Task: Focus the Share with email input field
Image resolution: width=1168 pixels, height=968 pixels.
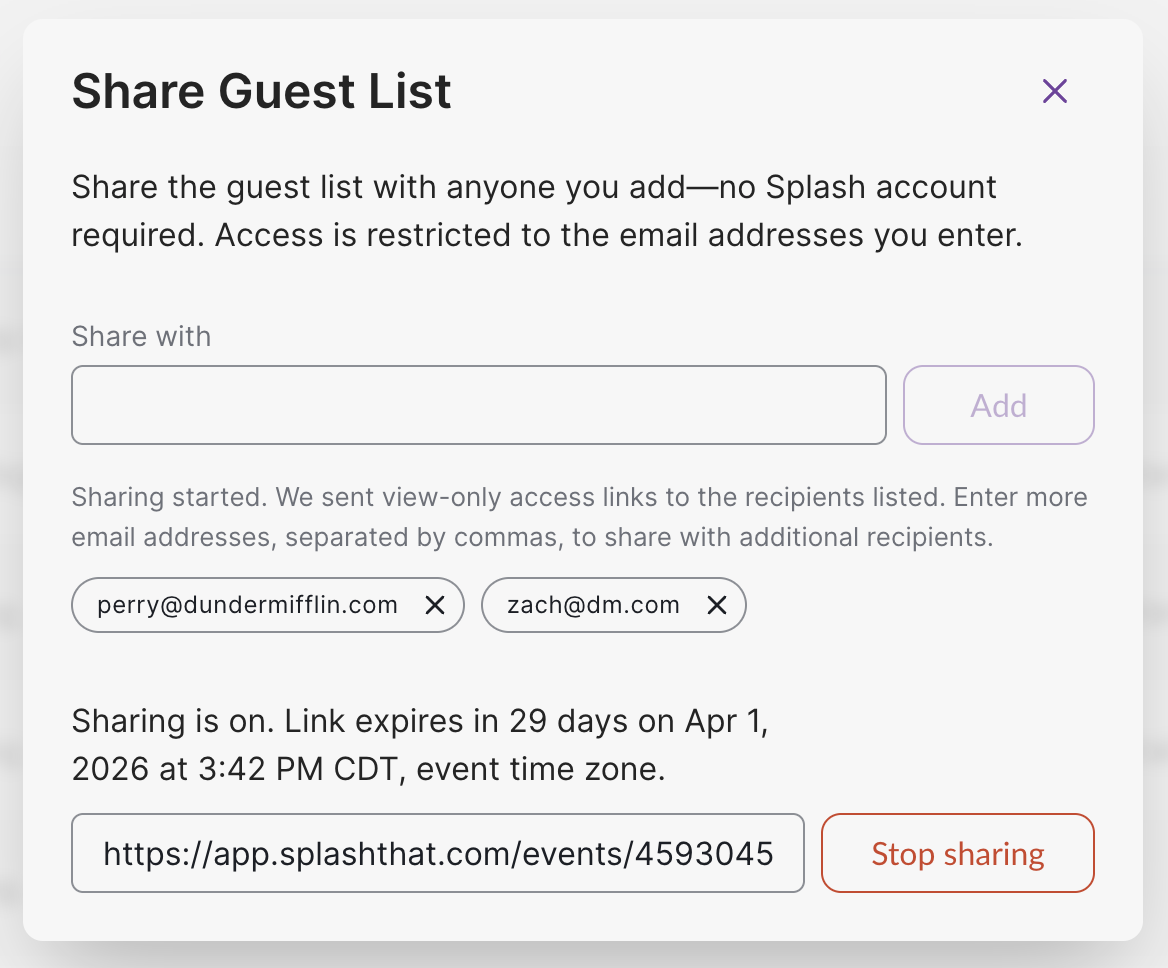Action: click(478, 405)
